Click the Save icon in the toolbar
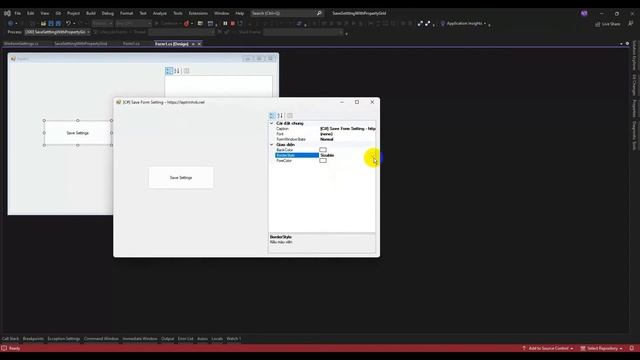 tap(51, 24)
